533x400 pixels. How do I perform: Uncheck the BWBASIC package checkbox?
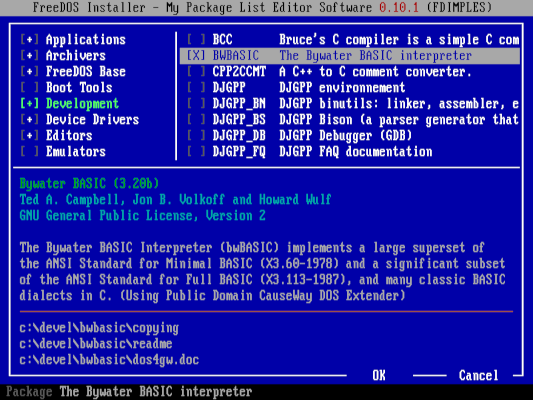click(196, 55)
